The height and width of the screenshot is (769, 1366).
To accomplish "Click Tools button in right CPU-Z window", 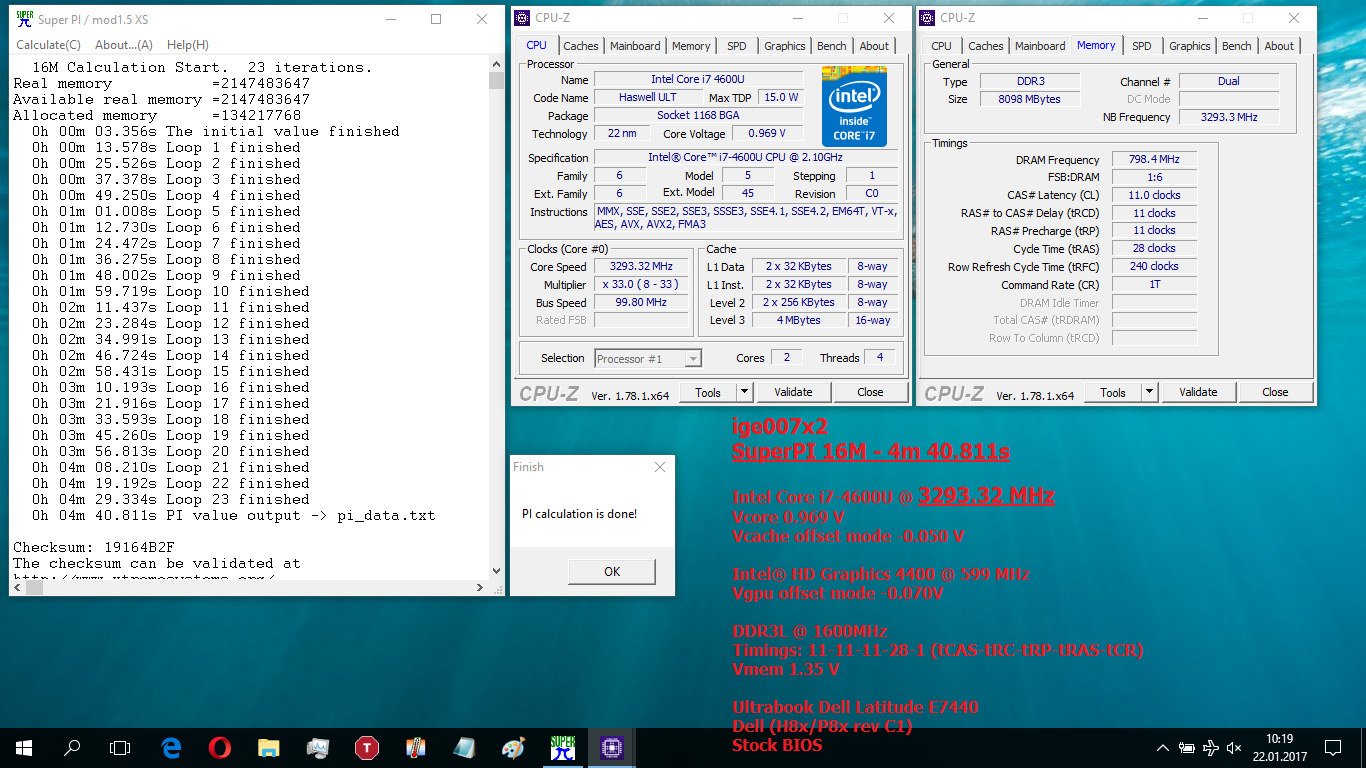I will click(1113, 392).
